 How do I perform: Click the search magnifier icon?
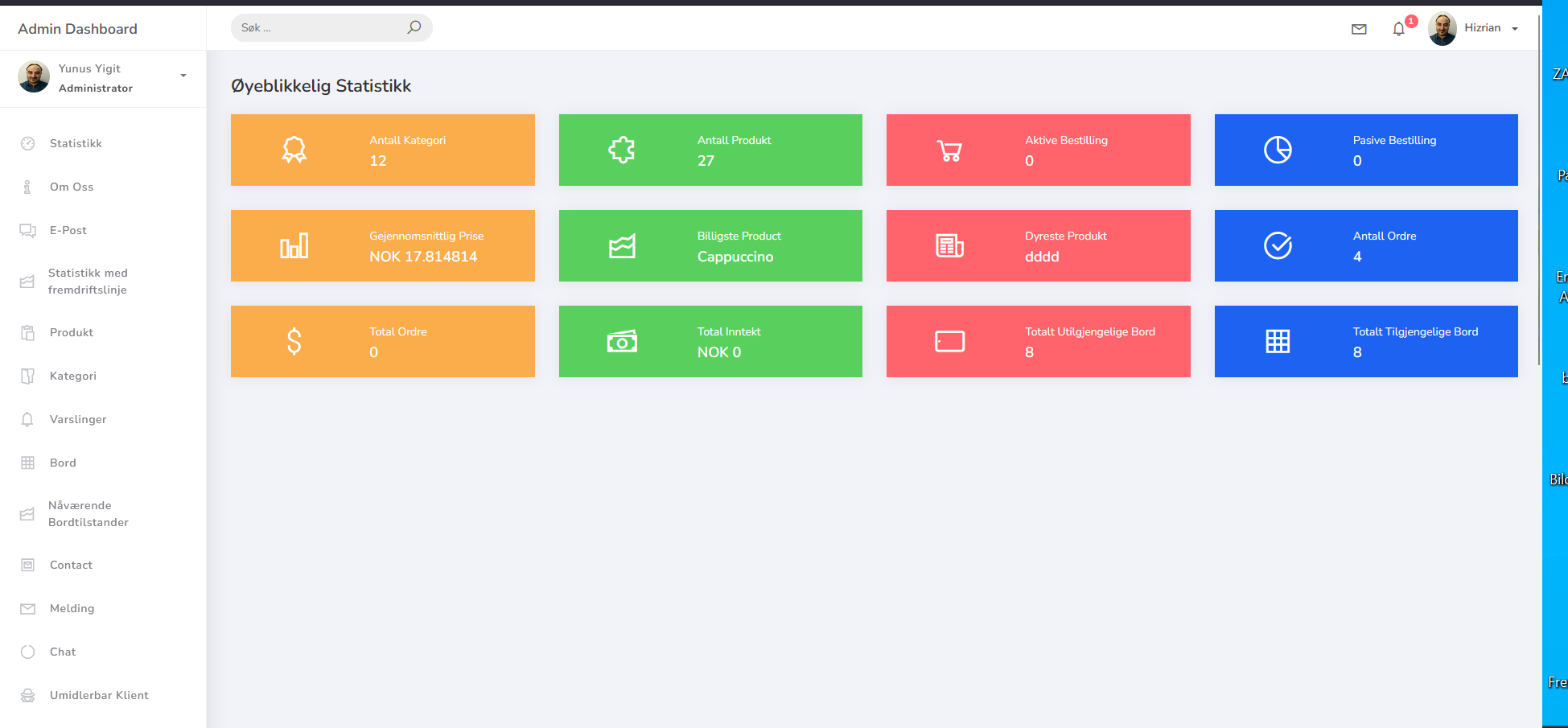(414, 27)
